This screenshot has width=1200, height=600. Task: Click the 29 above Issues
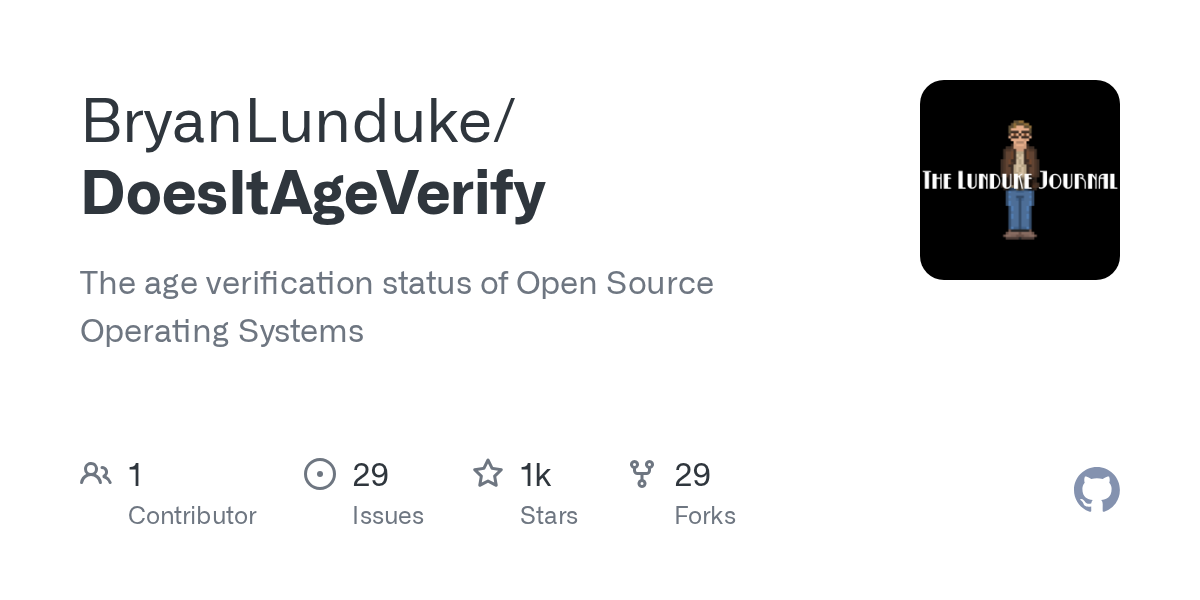[x=370, y=475]
